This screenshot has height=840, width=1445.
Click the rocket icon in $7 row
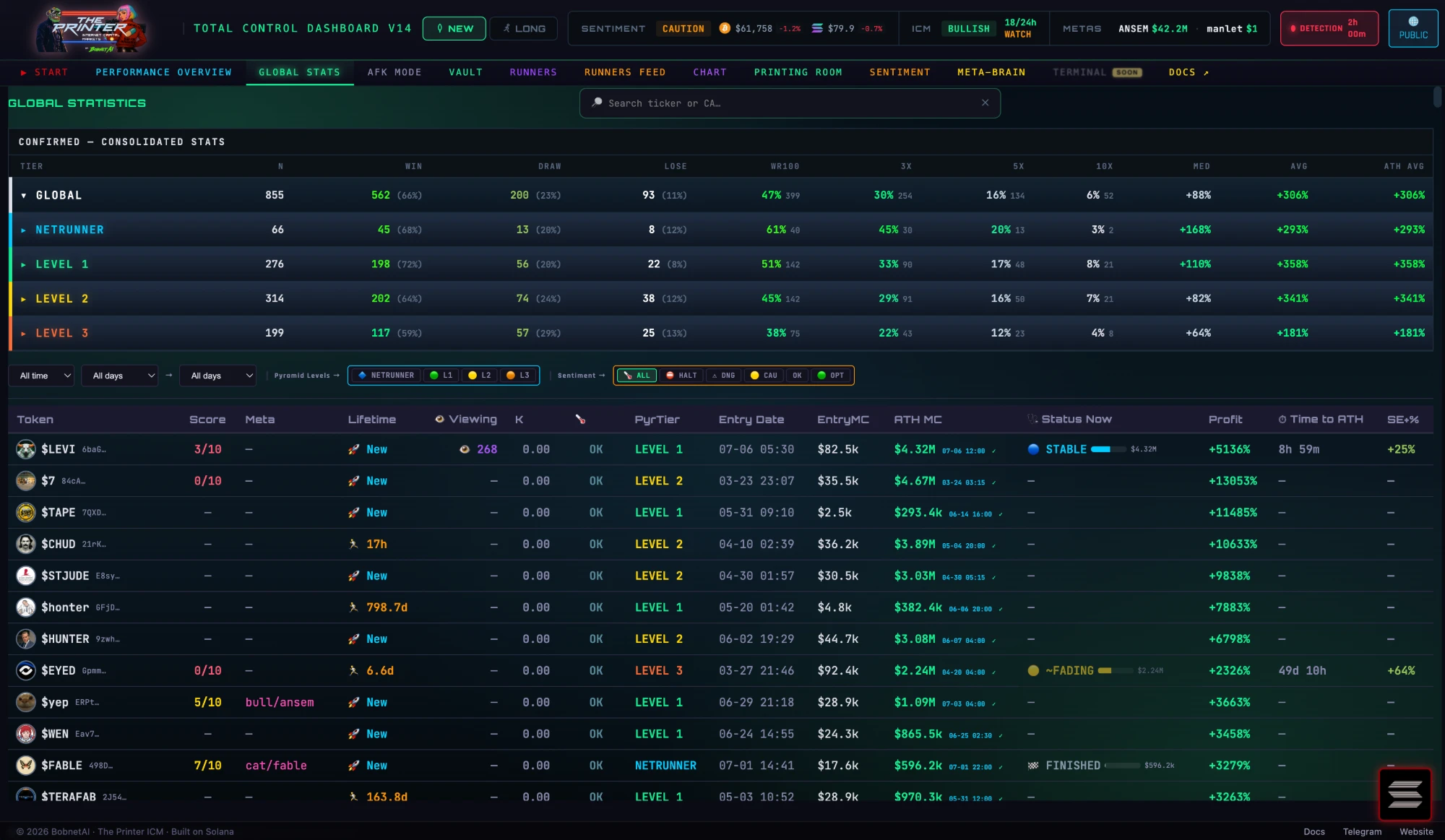353,481
